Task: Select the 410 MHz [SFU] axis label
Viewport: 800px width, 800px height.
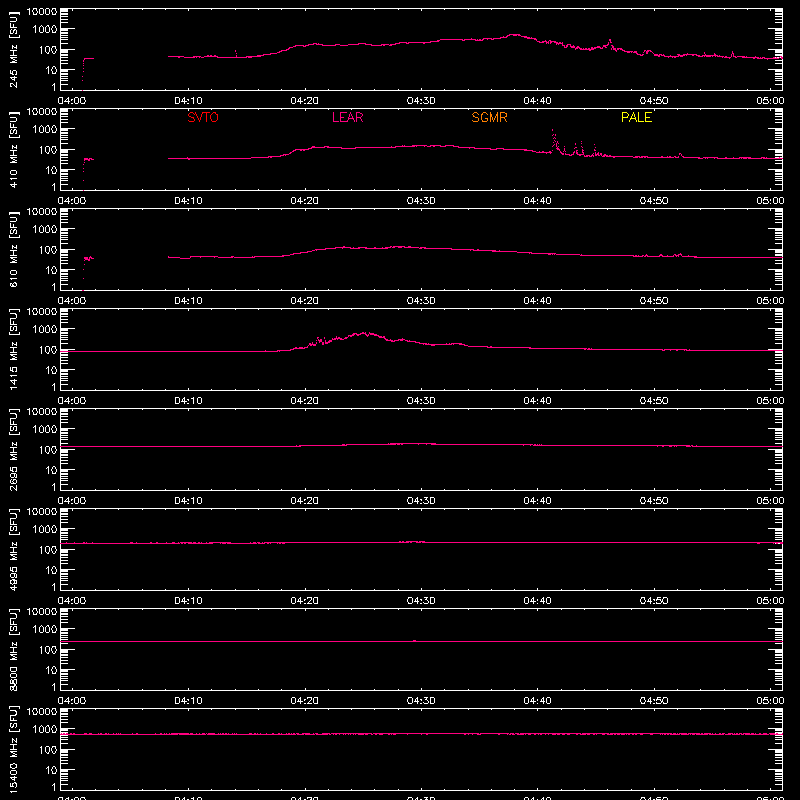Action: (x=13, y=150)
